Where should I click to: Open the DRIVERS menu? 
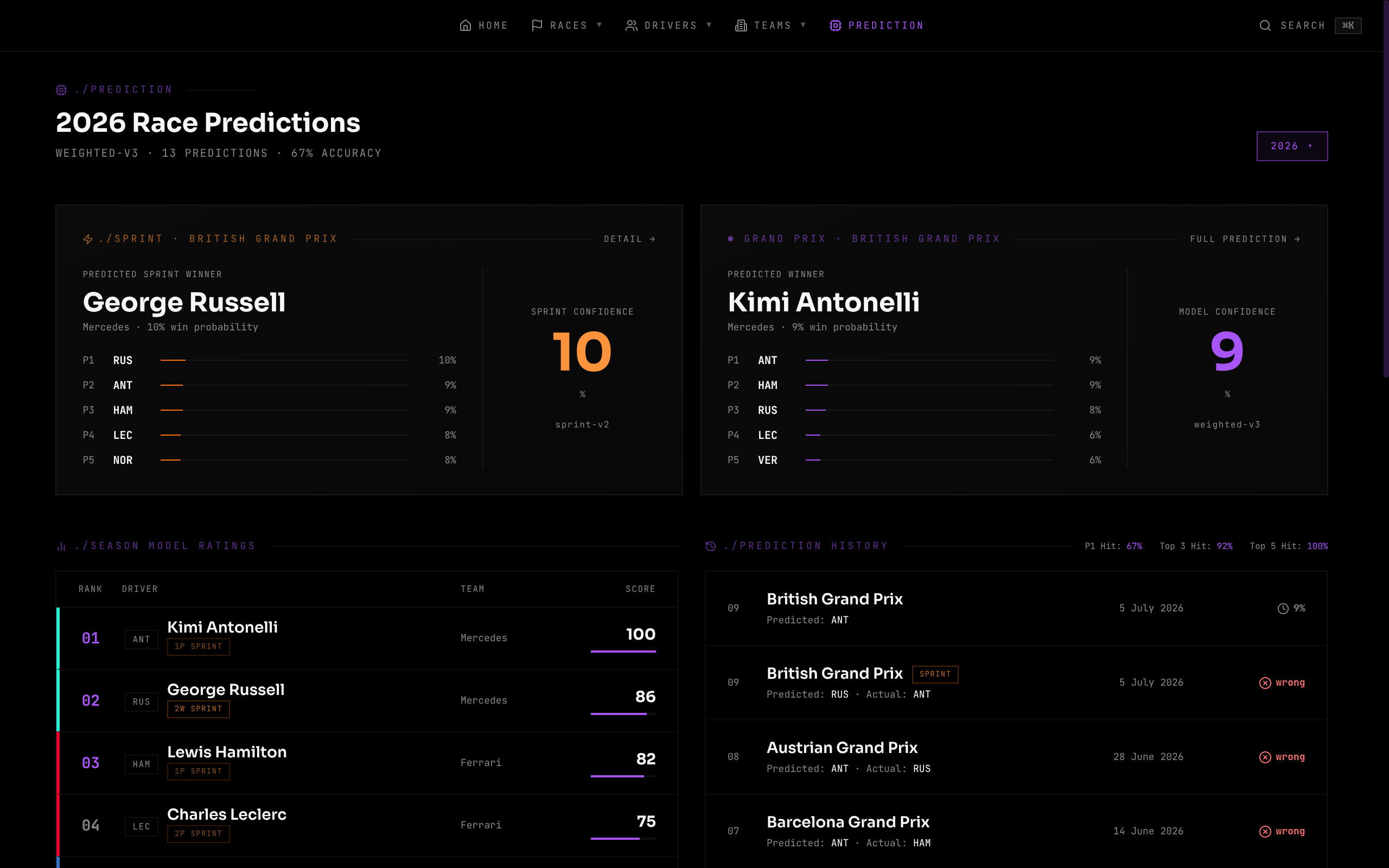pyautogui.click(x=668, y=25)
